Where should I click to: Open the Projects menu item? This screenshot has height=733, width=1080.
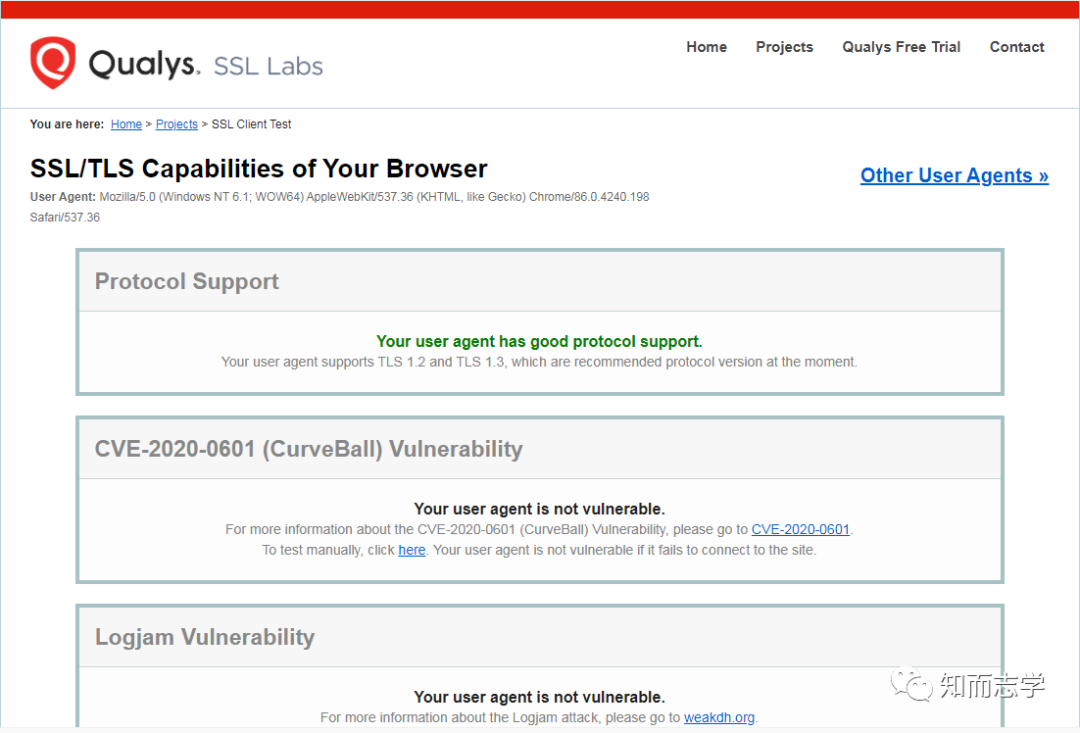tap(784, 47)
